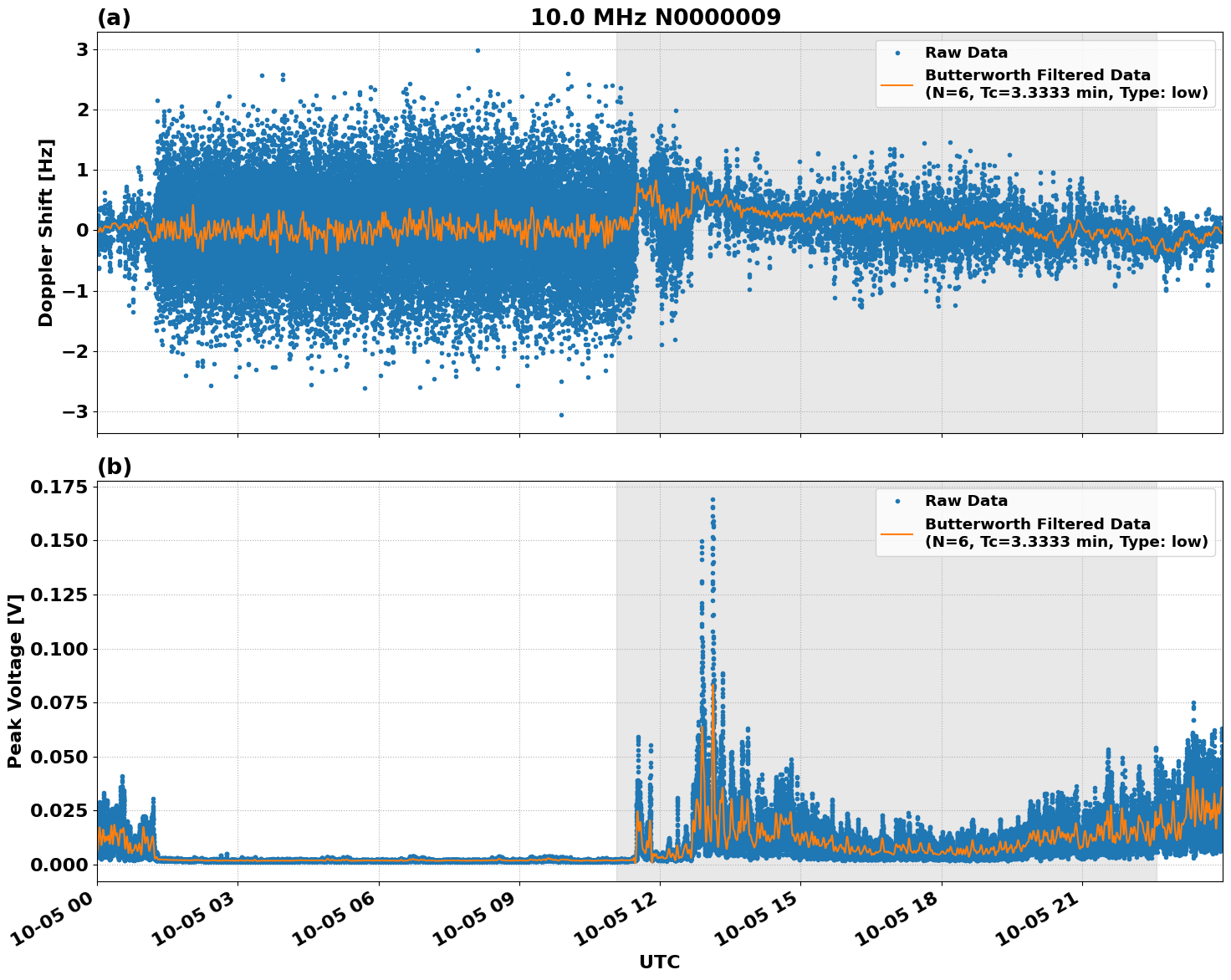This screenshot has width=1231, height=980.
Task: Click the Doppler y-axis tick '−3'
Action: (x=76, y=411)
